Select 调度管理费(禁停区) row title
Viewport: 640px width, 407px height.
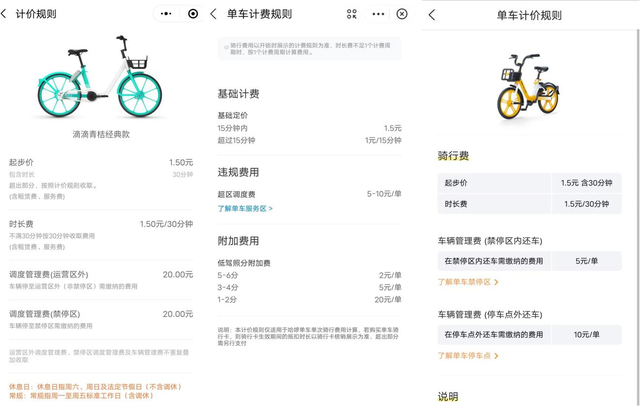44,314
